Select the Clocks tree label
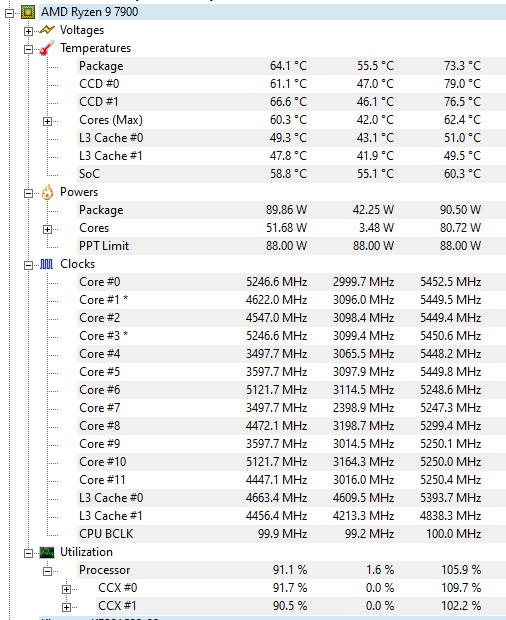 (x=77, y=264)
